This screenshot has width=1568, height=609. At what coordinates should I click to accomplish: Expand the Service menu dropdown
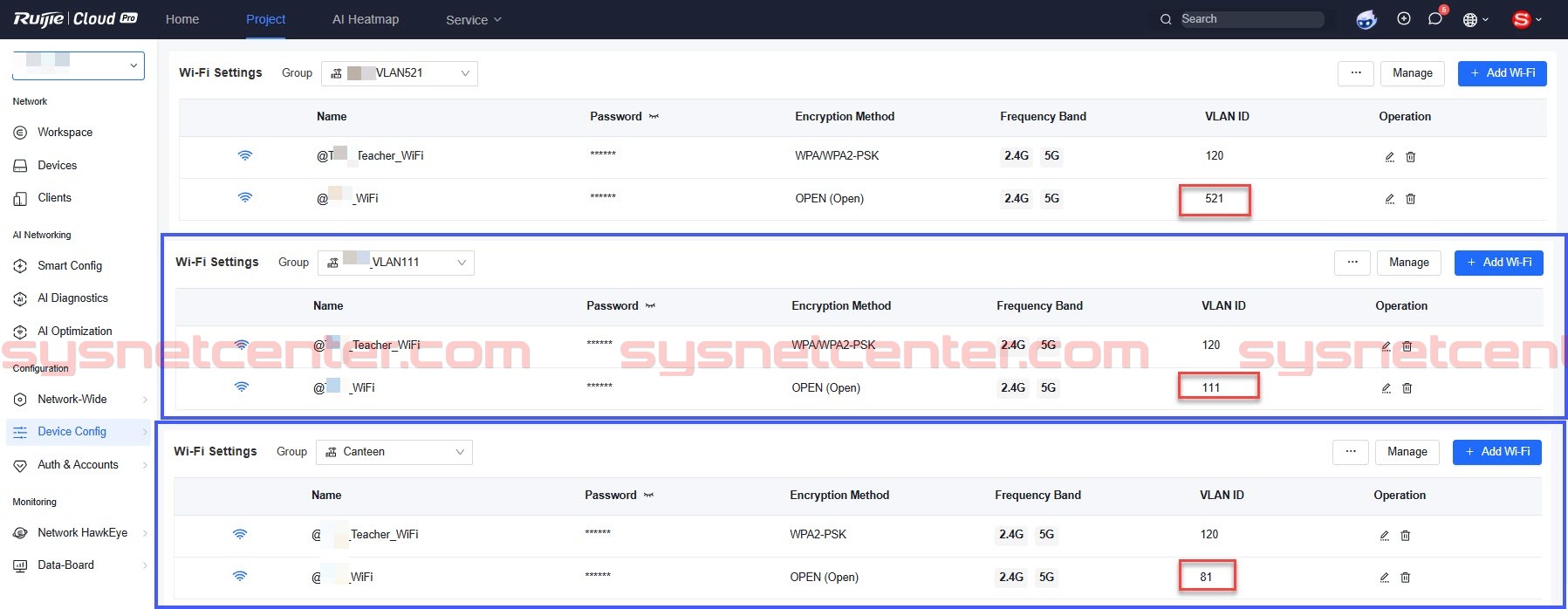pyautogui.click(x=473, y=20)
